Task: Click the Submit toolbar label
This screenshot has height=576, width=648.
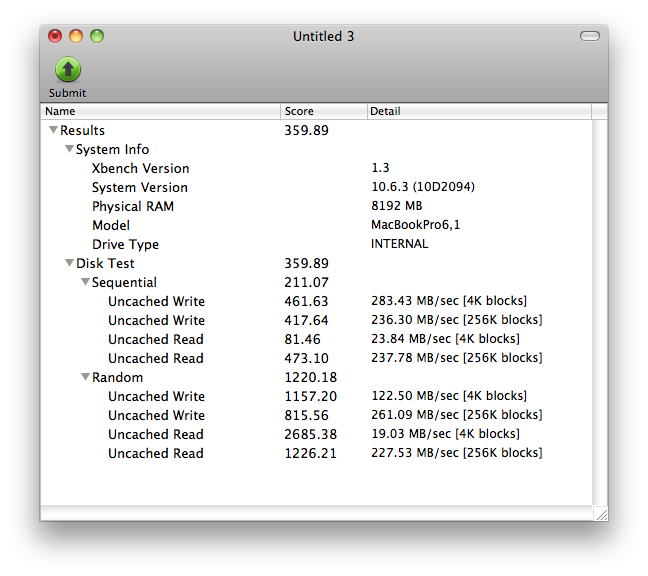Action: (x=67, y=93)
